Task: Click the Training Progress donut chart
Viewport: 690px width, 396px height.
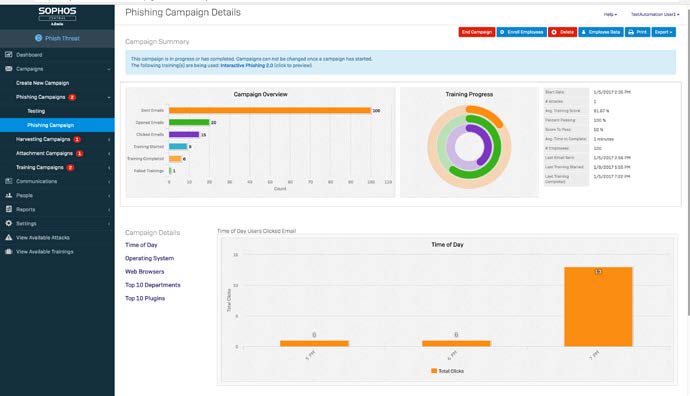Action: click(x=469, y=147)
